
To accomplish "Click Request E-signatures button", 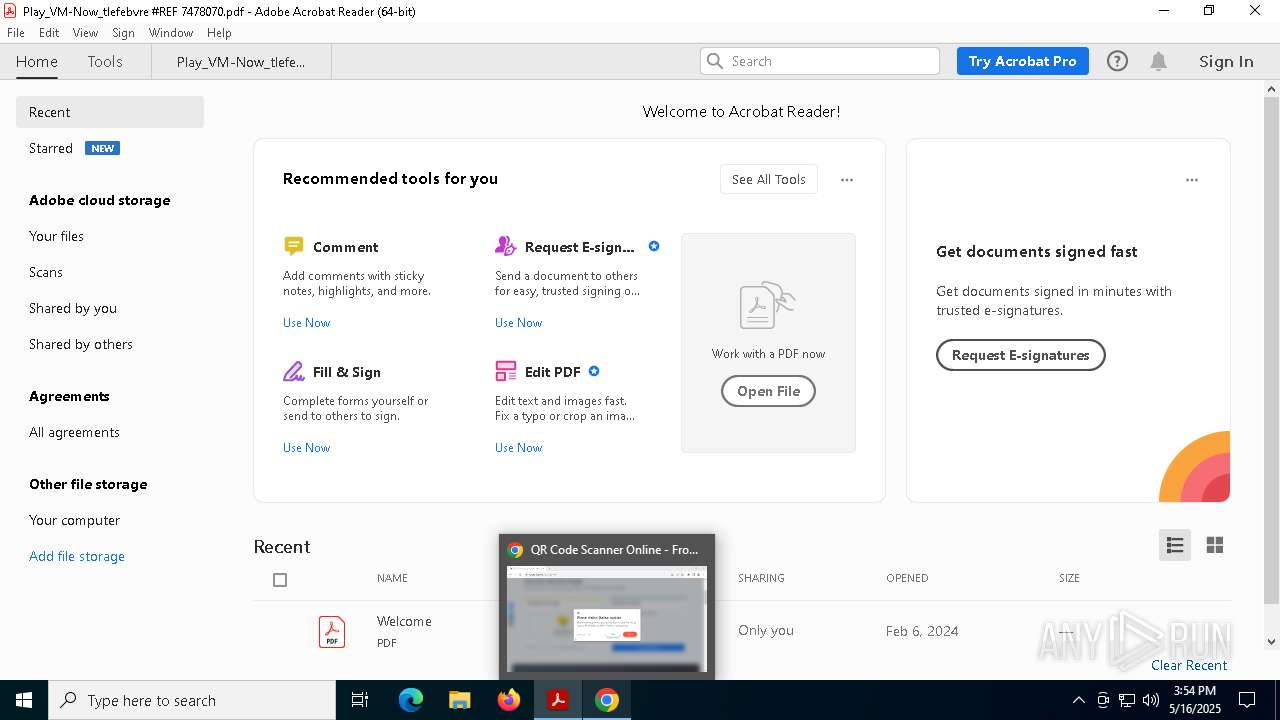I will (x=1020, y=355).
